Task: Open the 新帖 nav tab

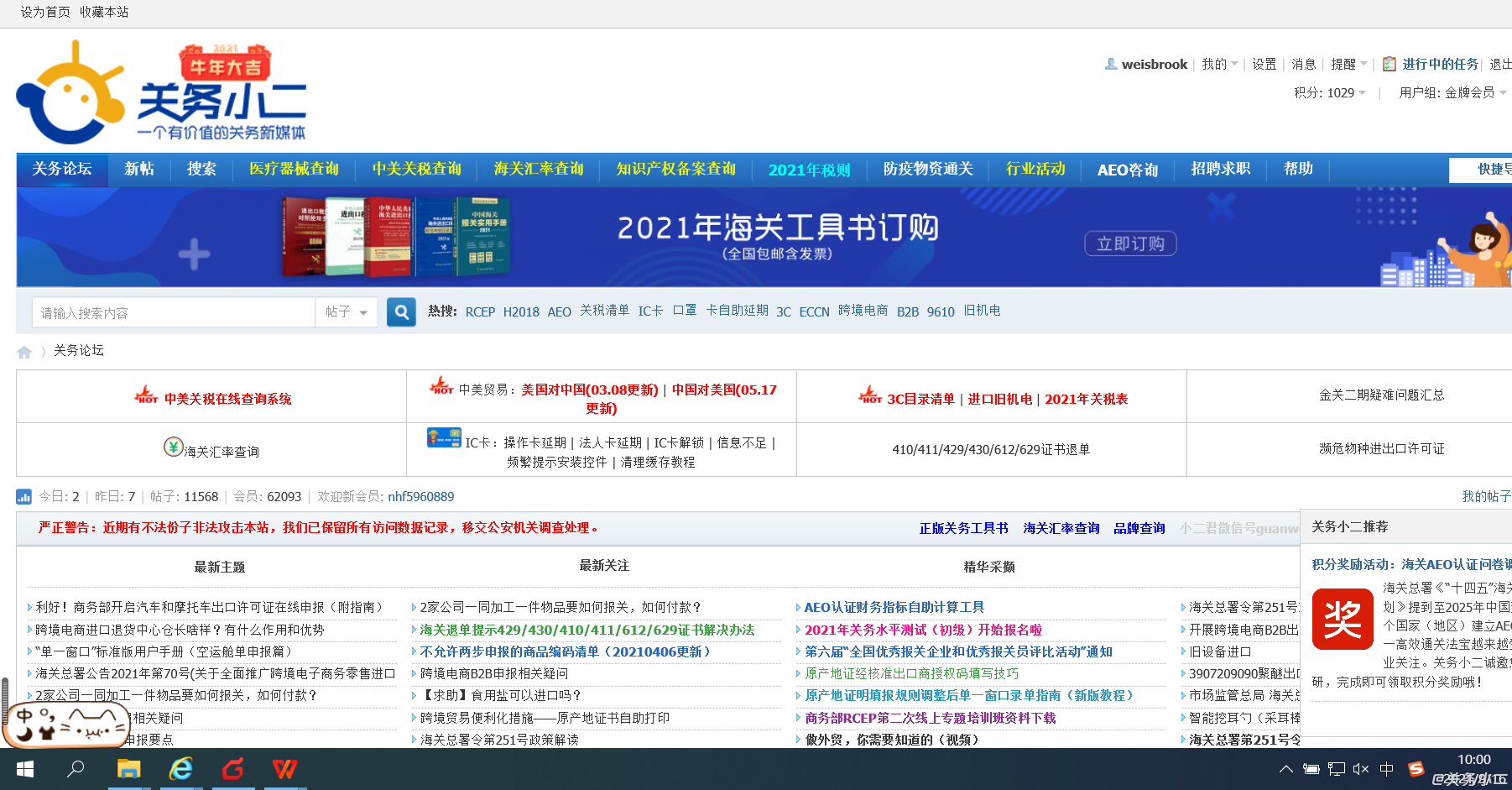Action: [x=139, y=170]
